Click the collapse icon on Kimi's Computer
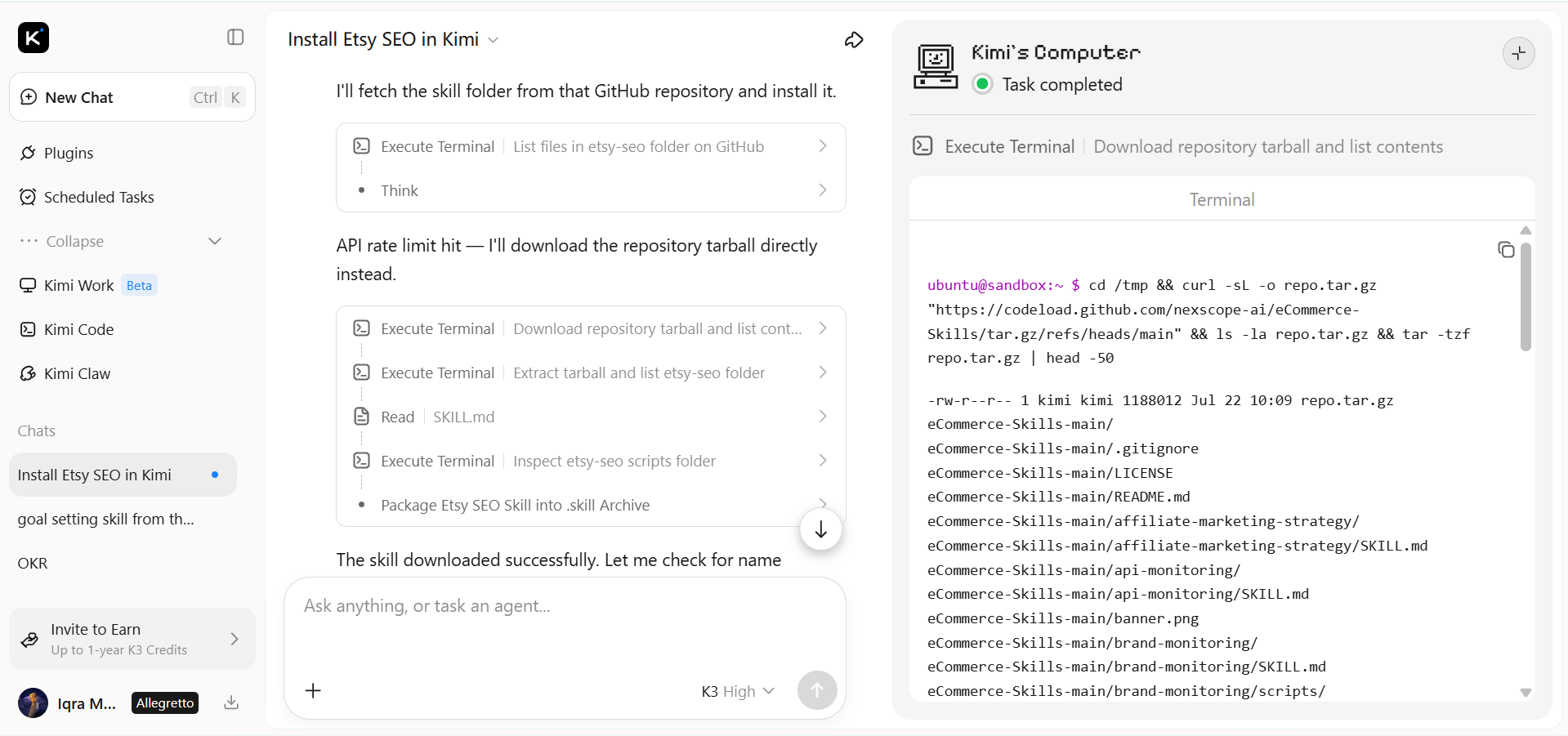The height and width of the screenshot is (736, 1568). tap(1519, 54)
